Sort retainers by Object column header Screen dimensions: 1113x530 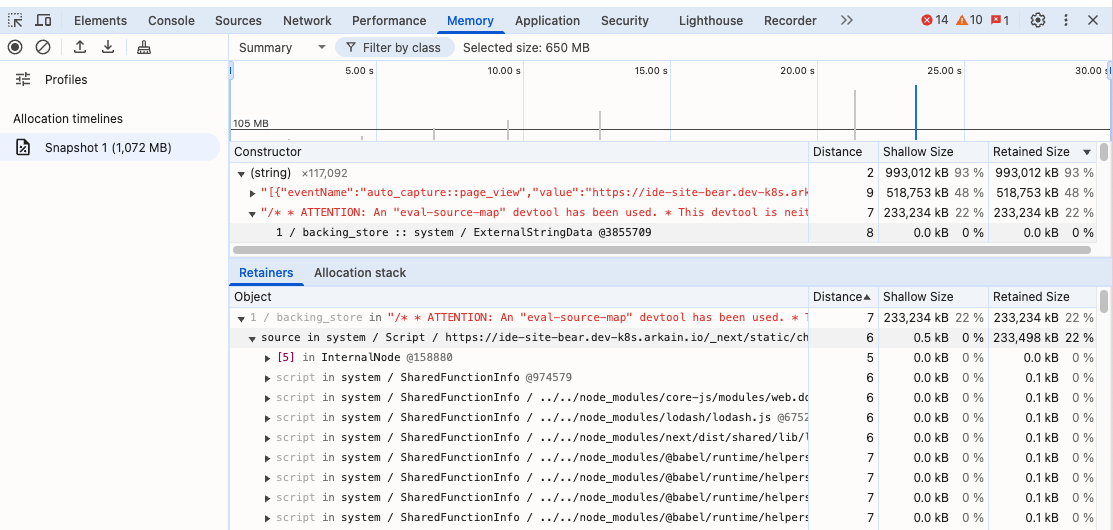tap(519, 297)
